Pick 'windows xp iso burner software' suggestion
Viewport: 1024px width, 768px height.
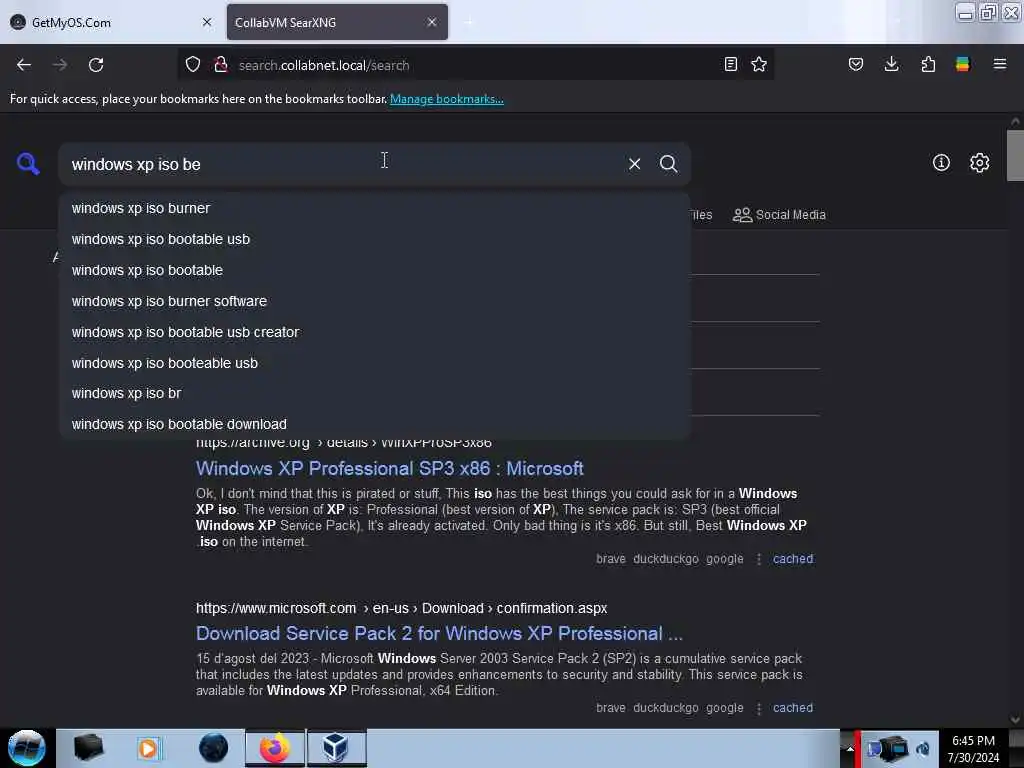375,301
